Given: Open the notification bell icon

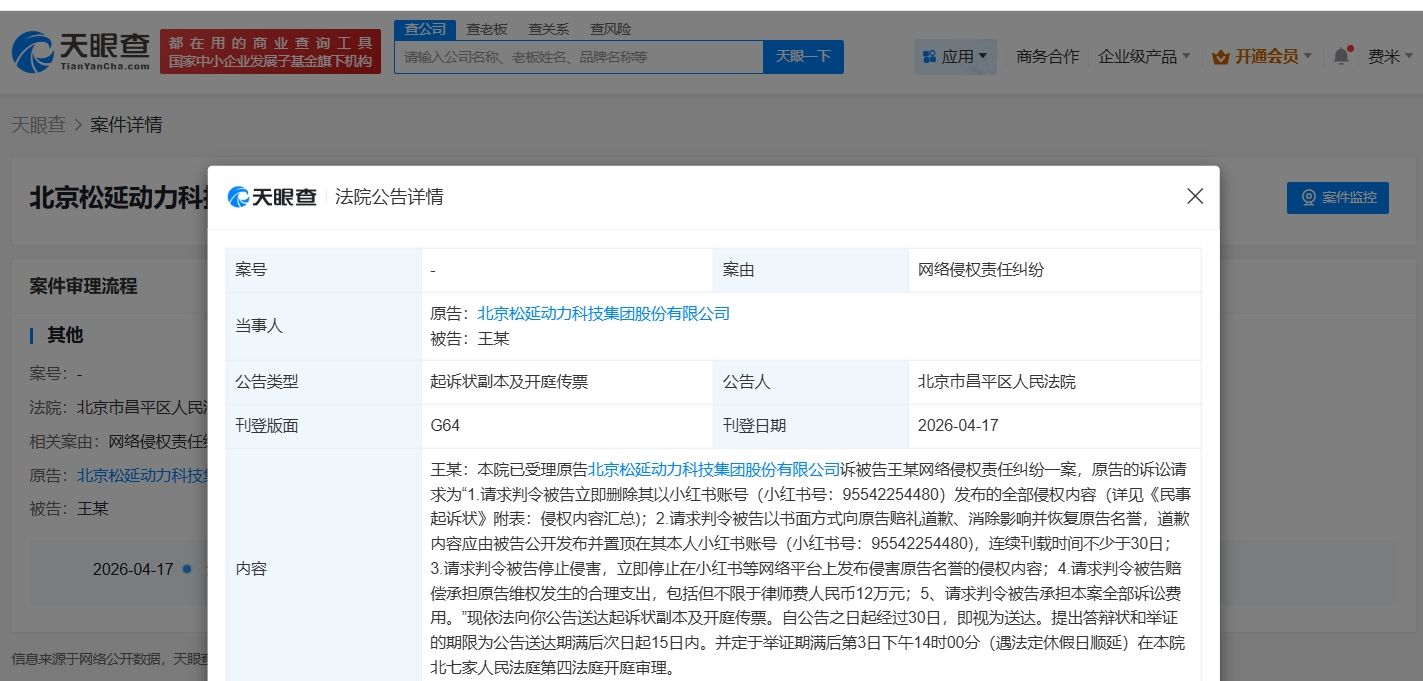Looking at the screenshot, I should (x=1341, y=57).
